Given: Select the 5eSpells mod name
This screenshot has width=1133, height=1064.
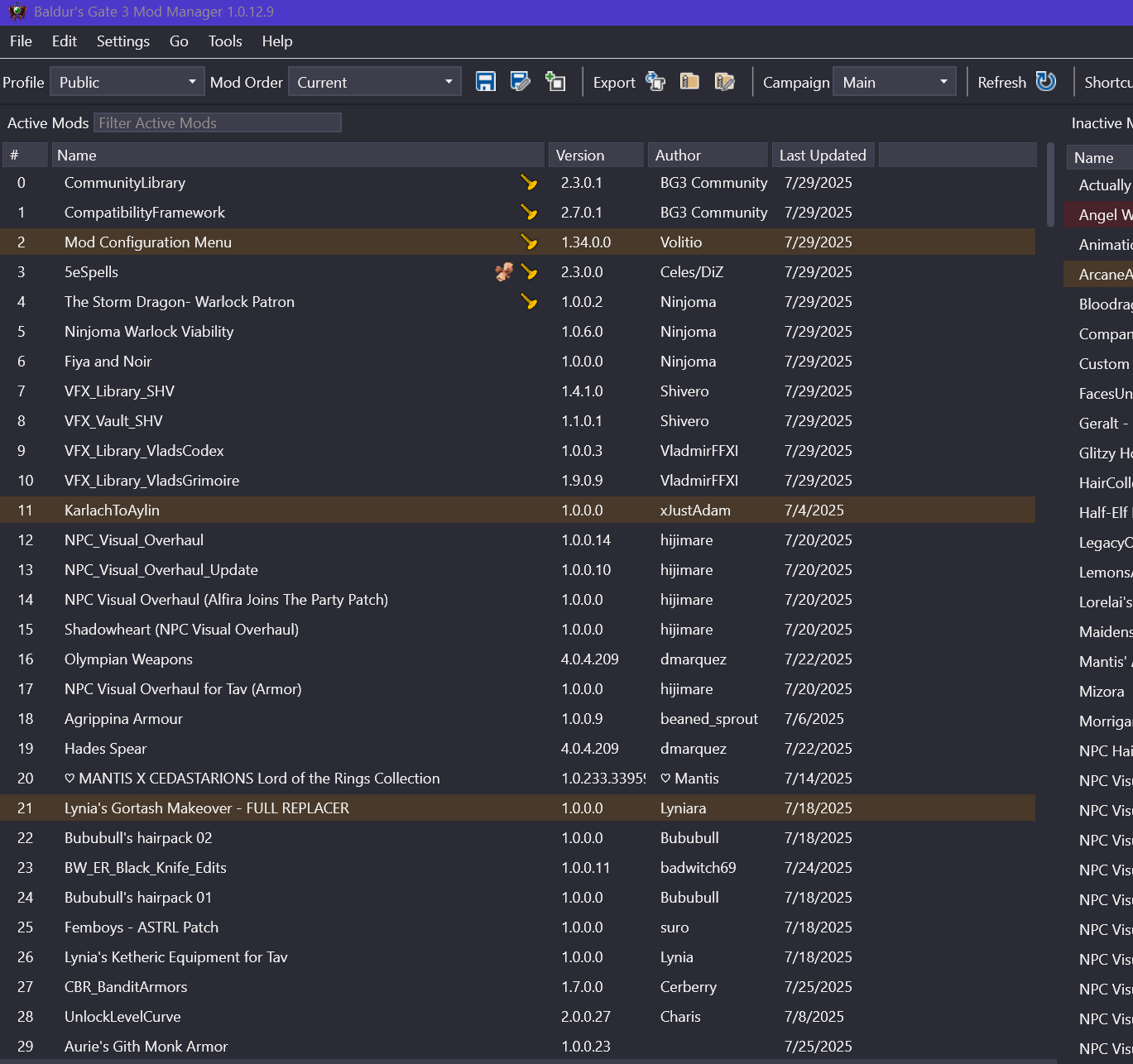Looking at the screenshot, I should [91, 272].
